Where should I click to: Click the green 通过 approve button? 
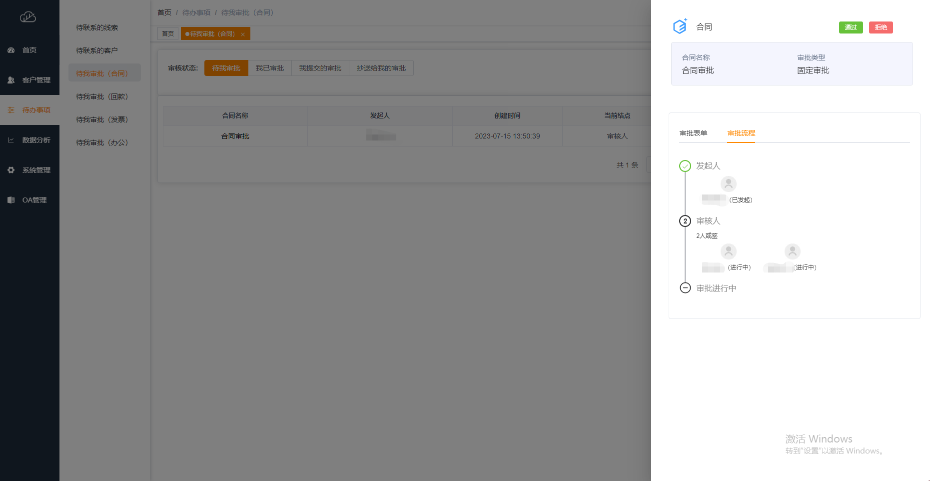[x=851, y=27]
